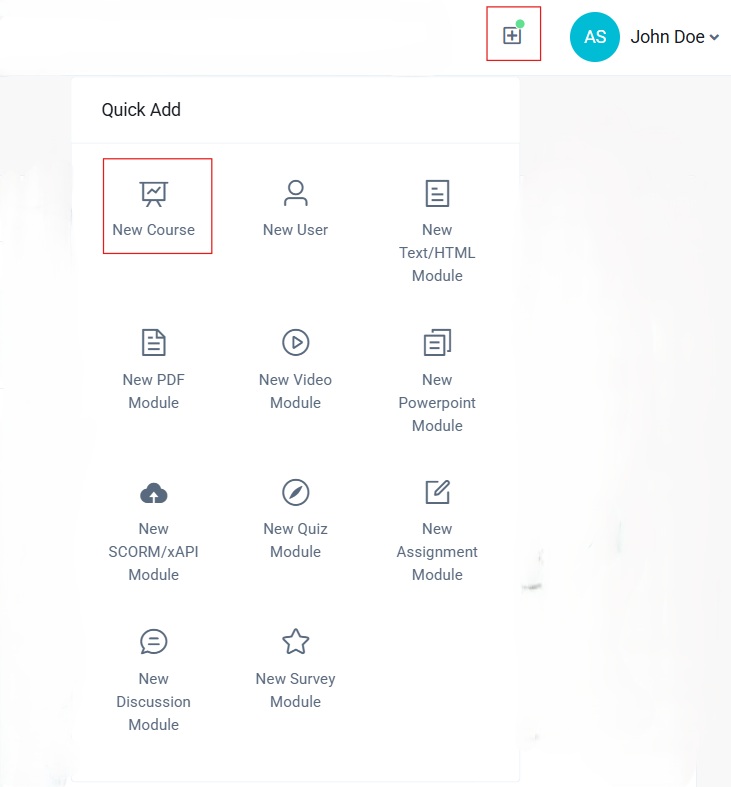Click the New Text/HTML Module label
Image resolution: width=731 pixels, height=787 pixels.
click(437, 252)
